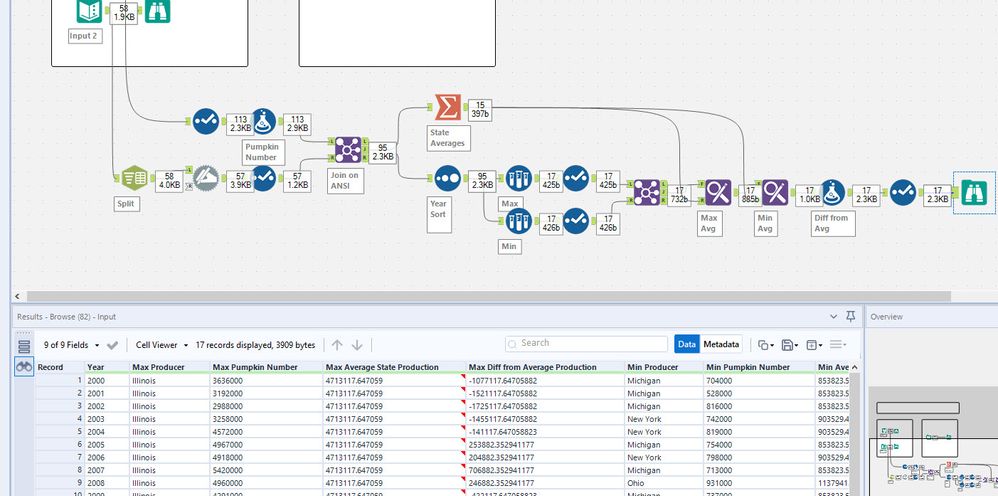Select the State Averages summarize tool
Screen dimensions: 998x496
447,107
